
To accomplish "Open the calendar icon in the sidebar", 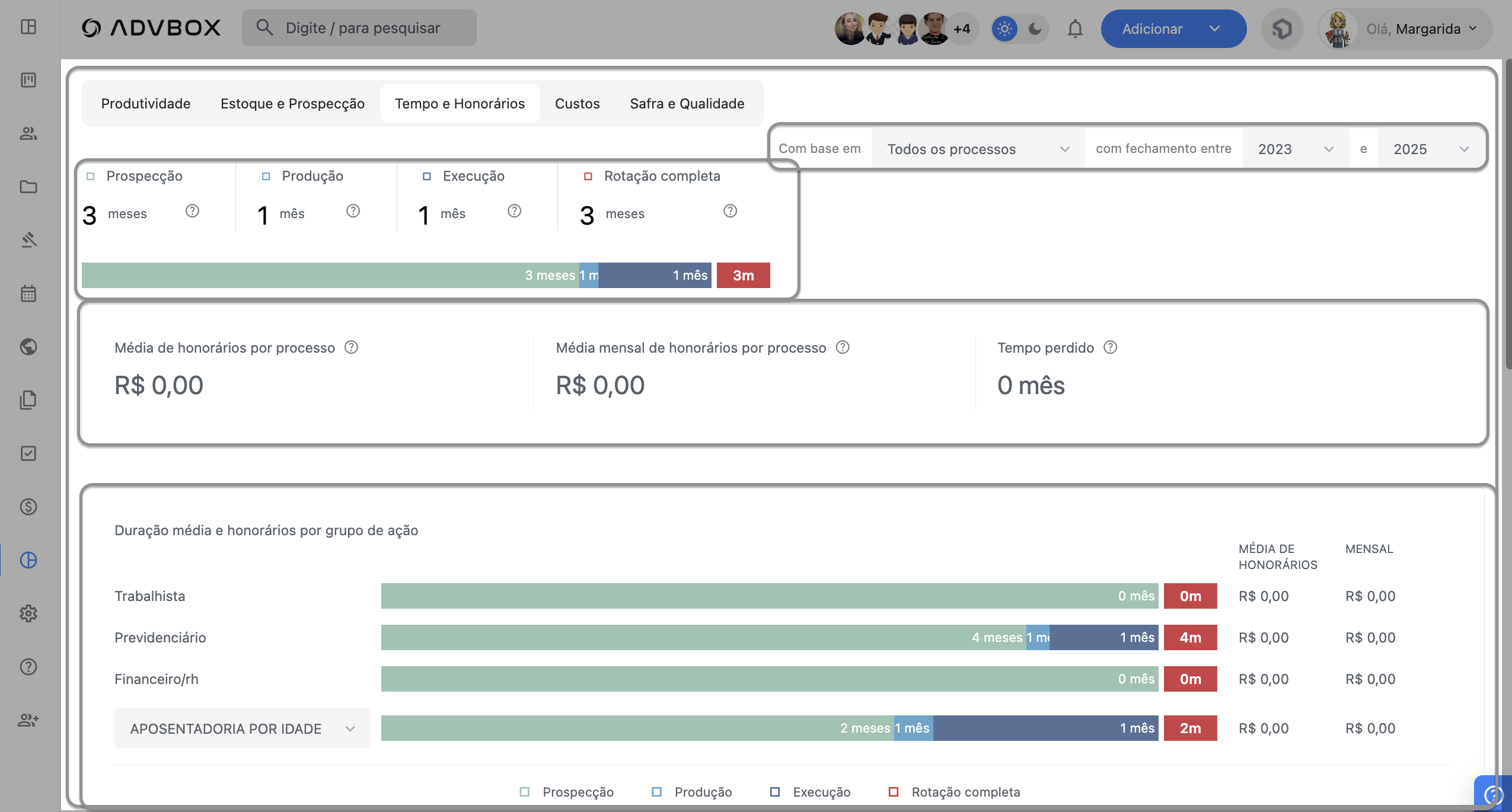I will coord(28,293).
